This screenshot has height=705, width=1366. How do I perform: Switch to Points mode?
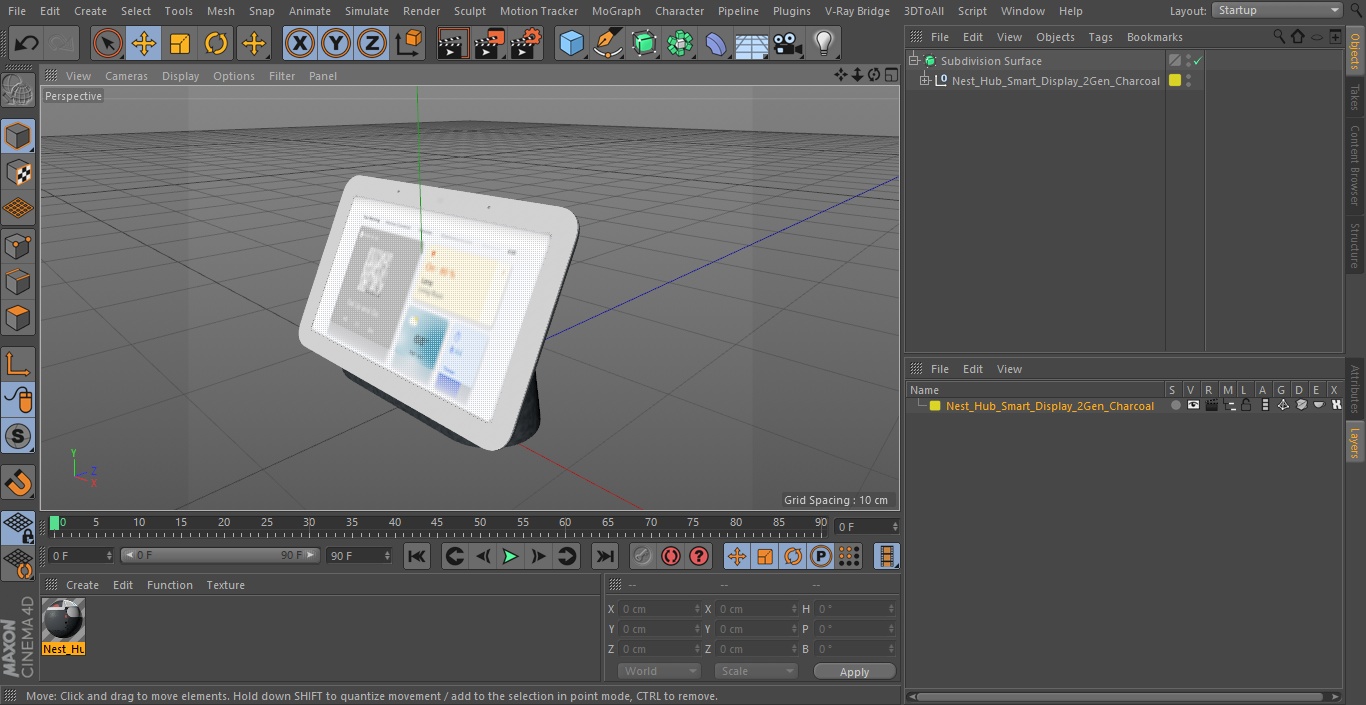(18, 246)
